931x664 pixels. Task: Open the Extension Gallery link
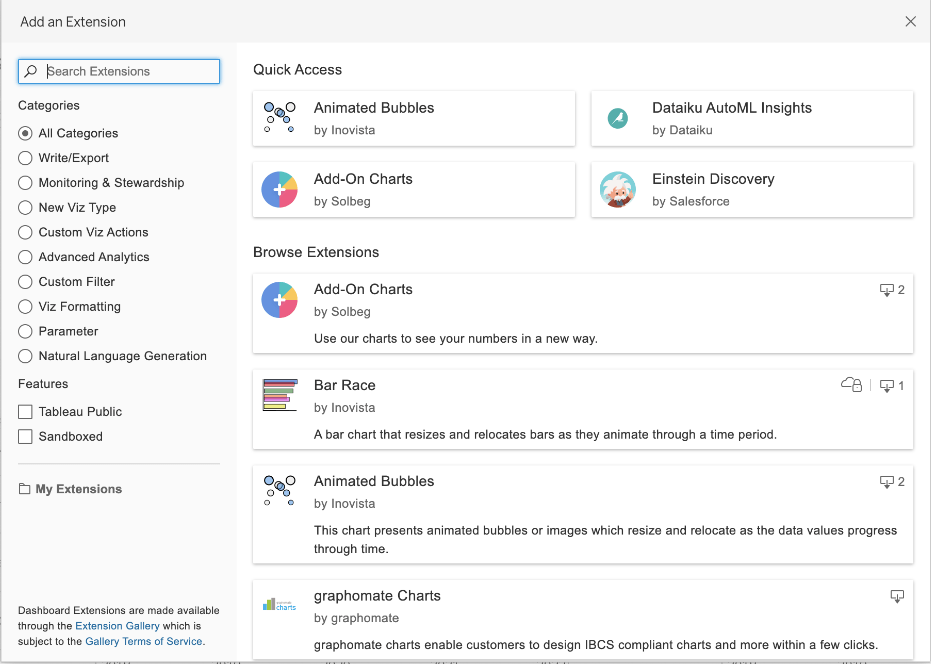(112, 626)
